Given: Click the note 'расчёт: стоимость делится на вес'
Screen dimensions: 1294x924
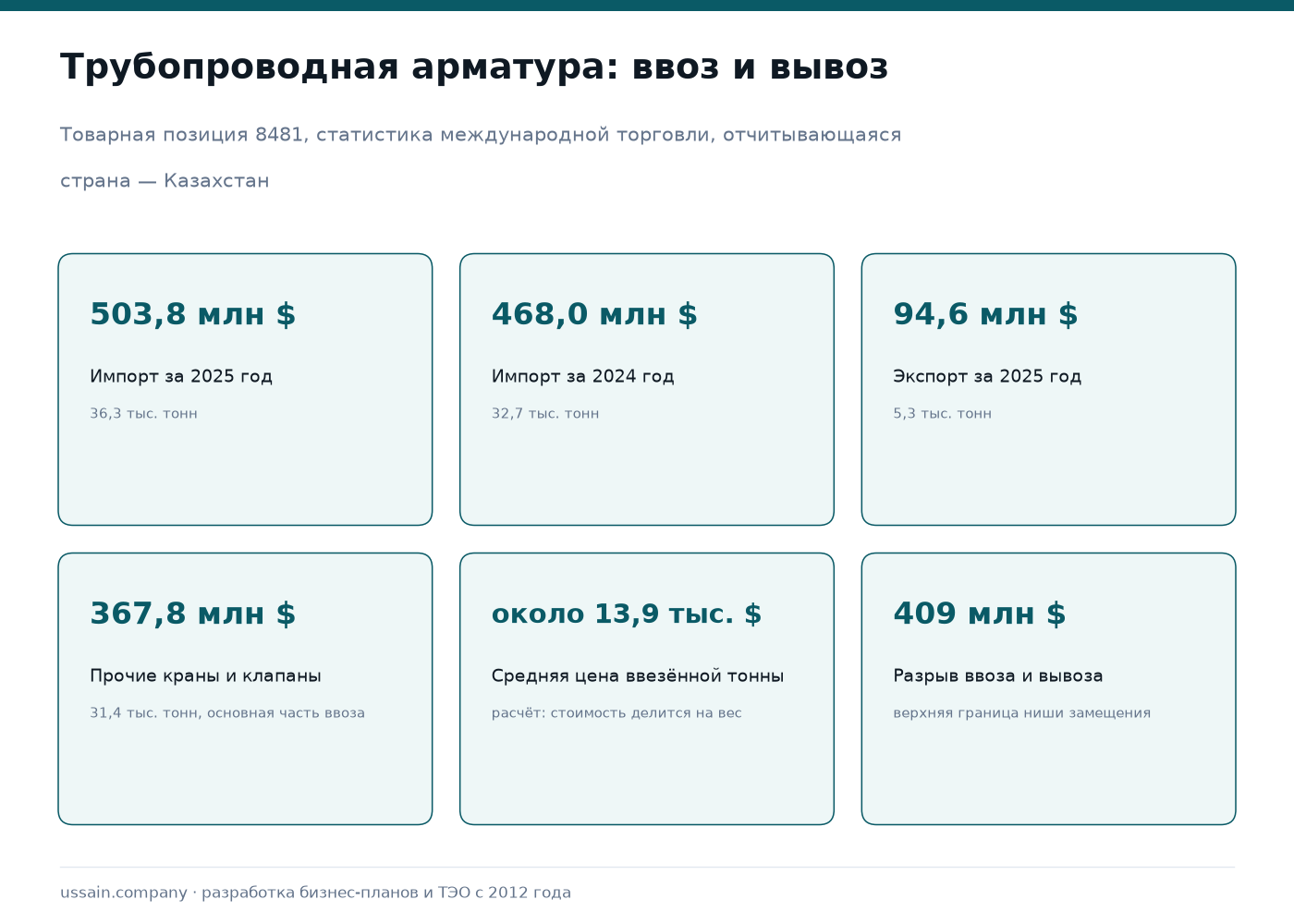Looking at the screenshot, I should 616,713.
